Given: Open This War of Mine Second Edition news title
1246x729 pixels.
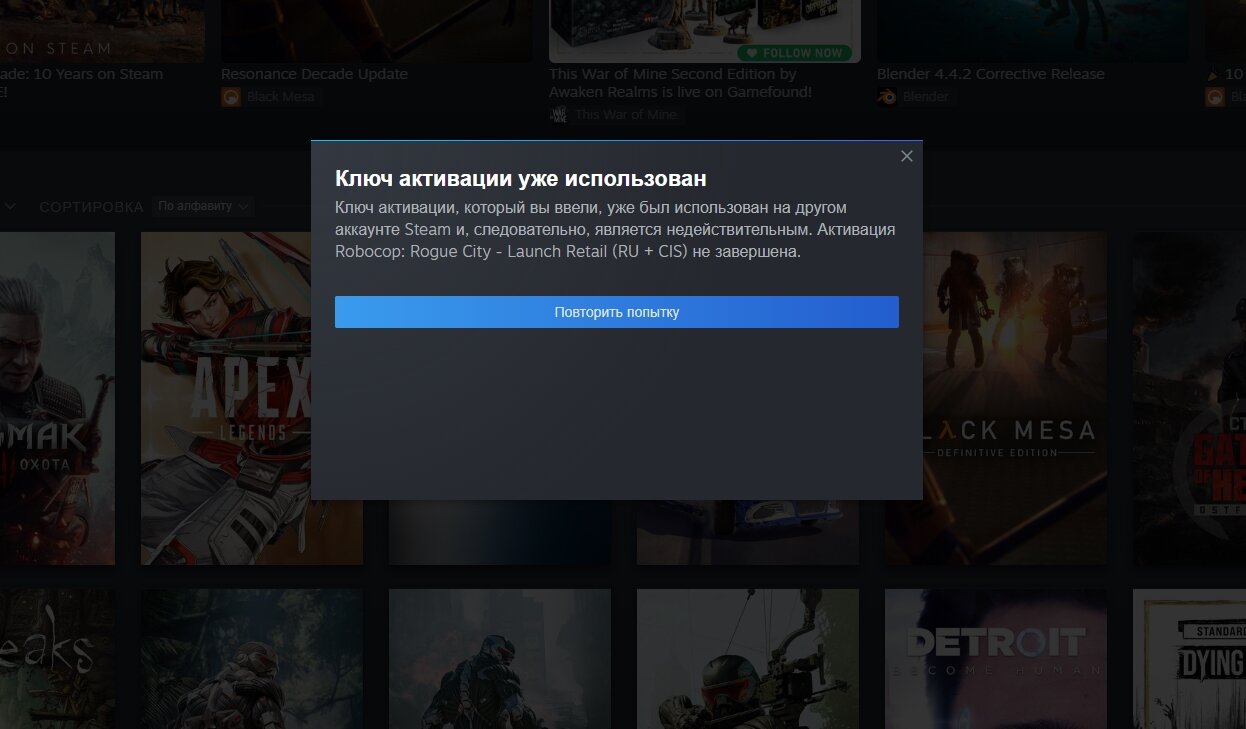Looking at the screenshot, I should coord(680,83).
